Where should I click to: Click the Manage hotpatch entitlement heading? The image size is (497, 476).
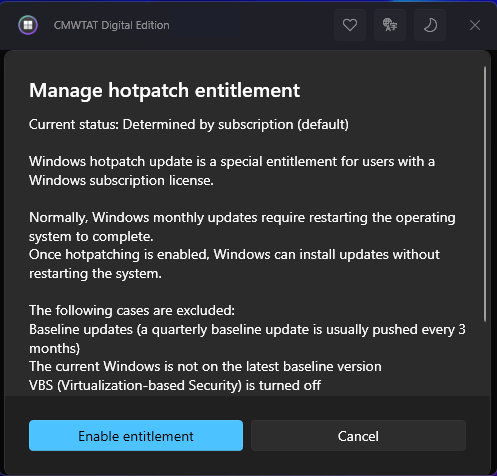coord(164,90)
